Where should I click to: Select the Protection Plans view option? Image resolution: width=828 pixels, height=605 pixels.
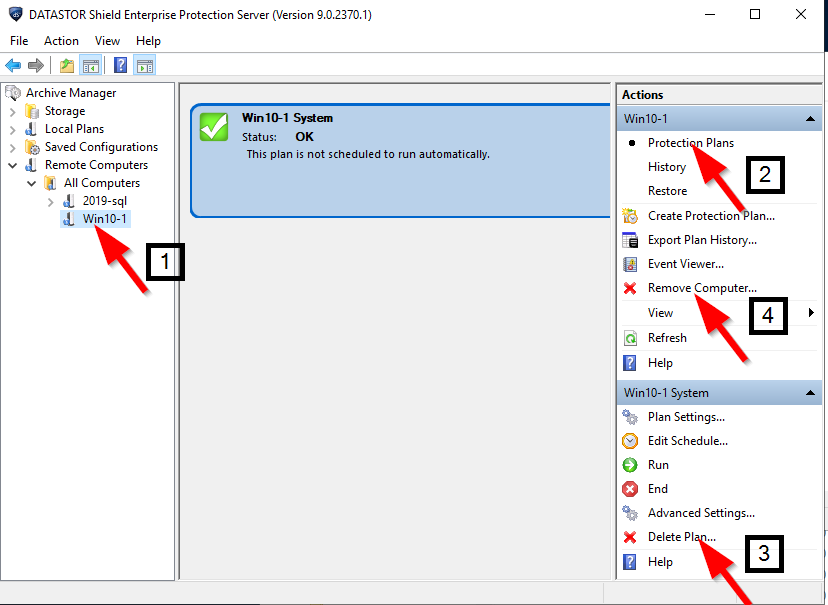[691, 143]
